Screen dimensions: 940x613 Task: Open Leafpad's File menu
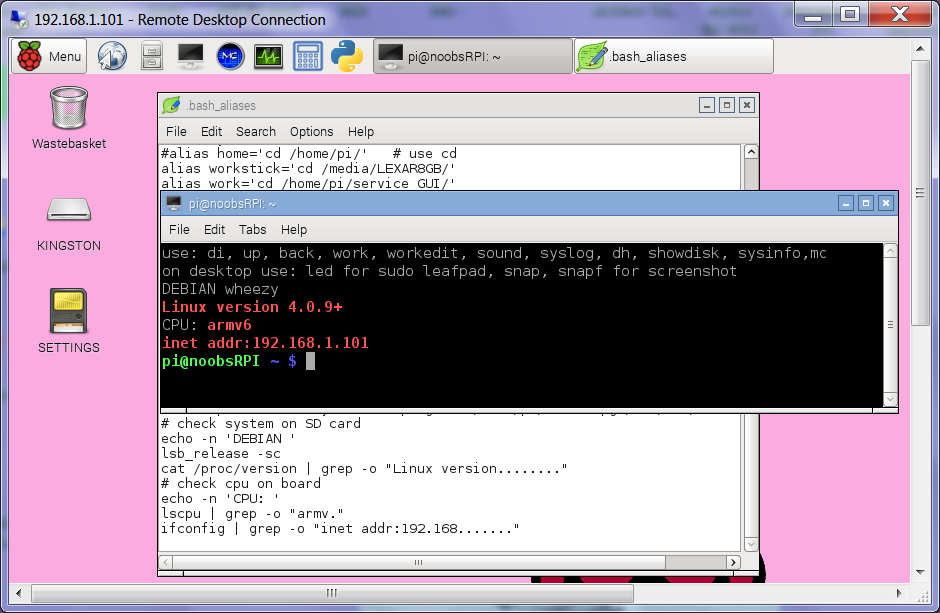176,131
